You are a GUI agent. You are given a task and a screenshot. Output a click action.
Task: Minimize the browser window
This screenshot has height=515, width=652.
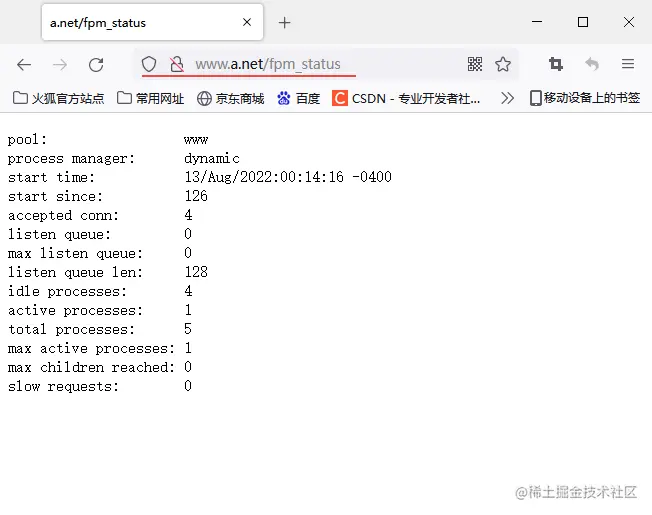537,22
